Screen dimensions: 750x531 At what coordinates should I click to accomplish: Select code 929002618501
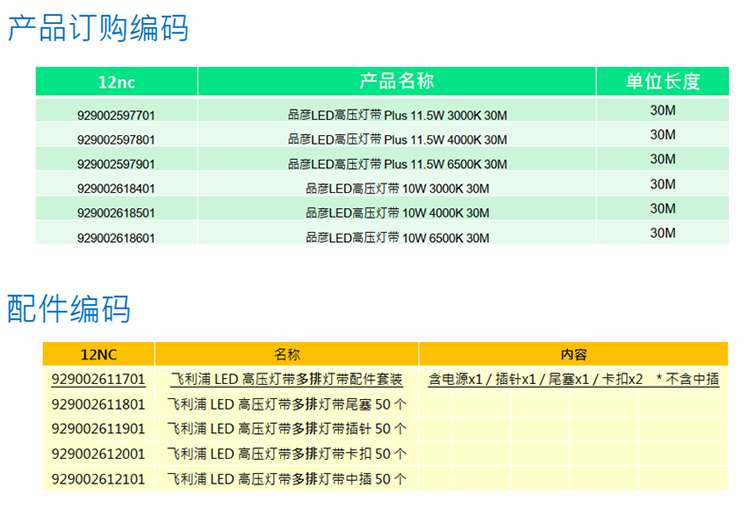(116, 213)
